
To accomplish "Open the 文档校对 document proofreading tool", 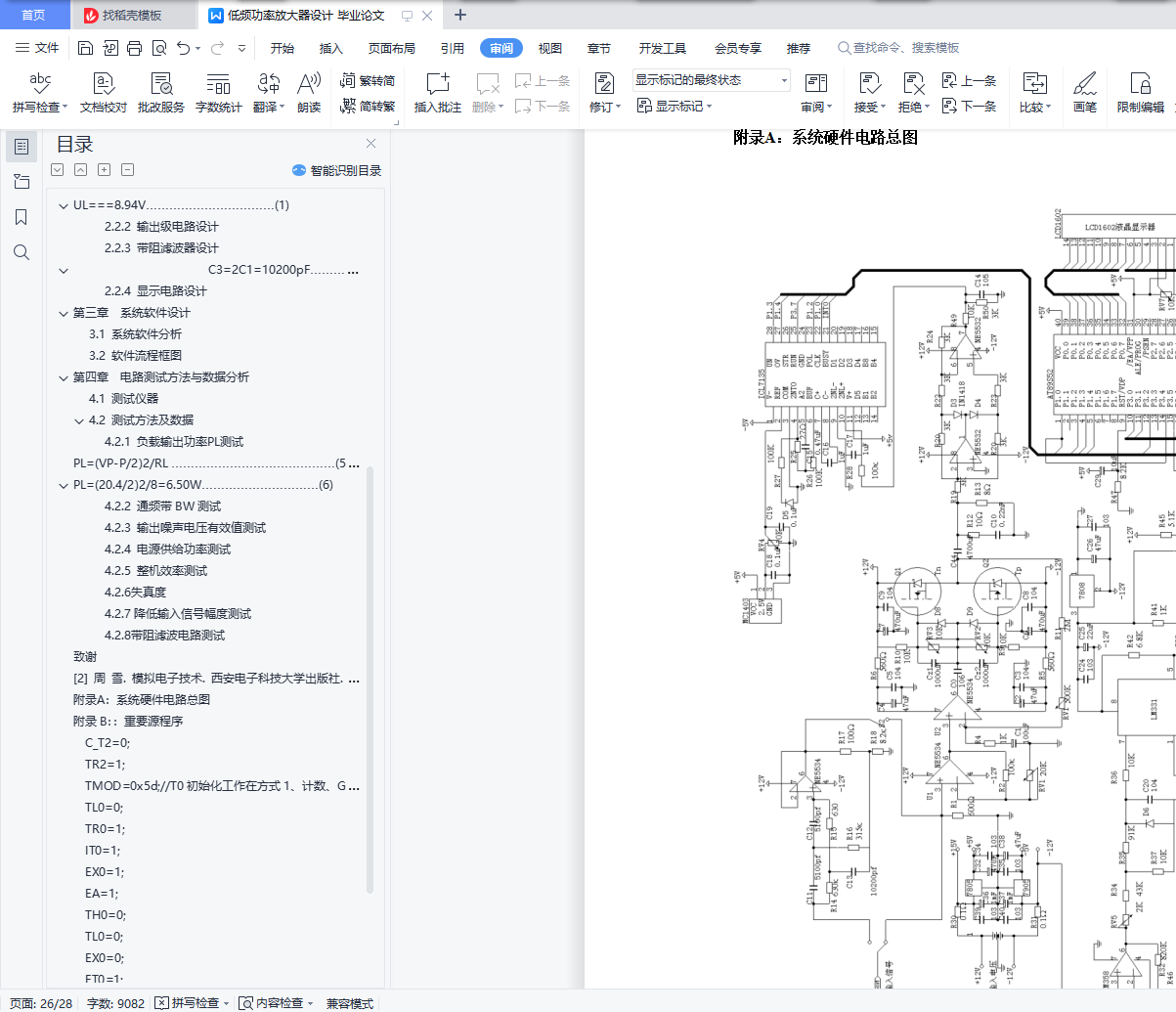I will click(x=104, y=93).
